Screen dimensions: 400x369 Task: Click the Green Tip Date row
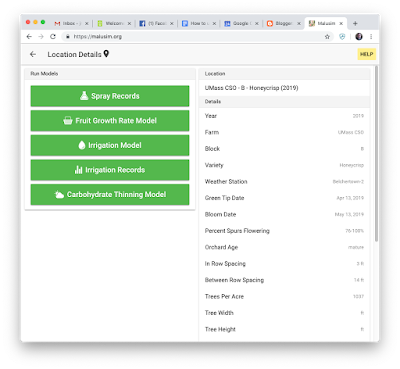284,198
